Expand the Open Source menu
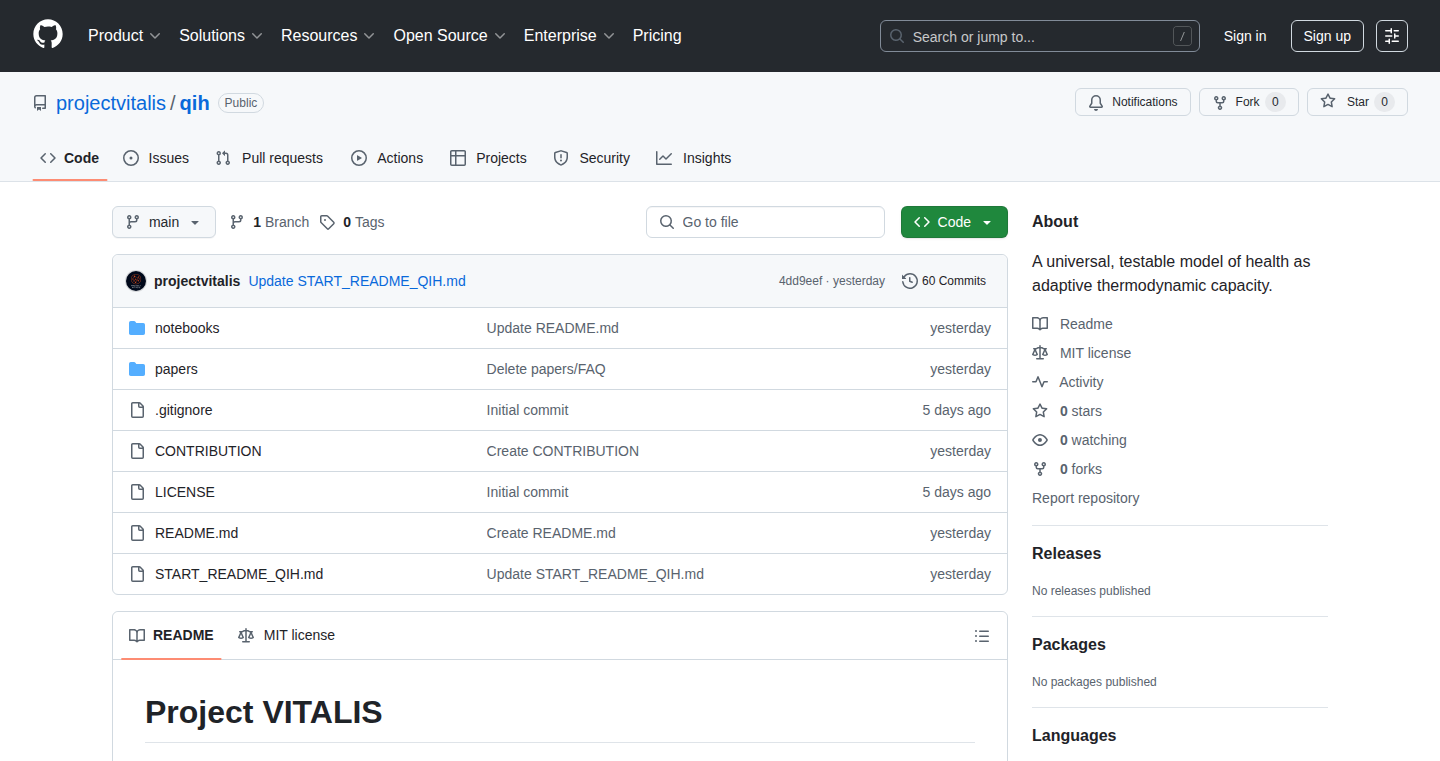1440x761 pixels. click(x=449, y=35)
